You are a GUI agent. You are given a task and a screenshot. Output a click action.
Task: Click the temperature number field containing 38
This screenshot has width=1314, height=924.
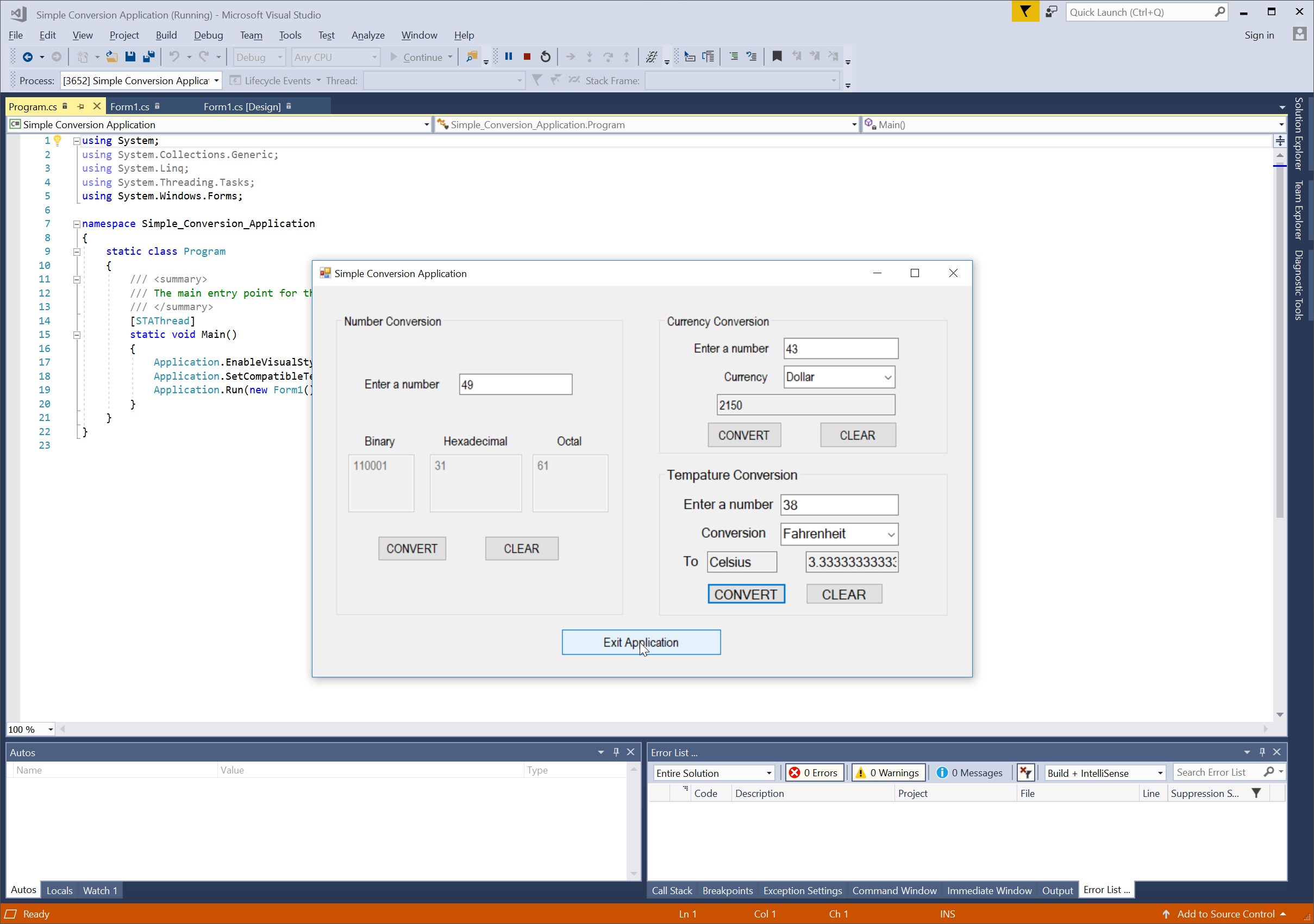pyautogui.click(x=839, y=505)
